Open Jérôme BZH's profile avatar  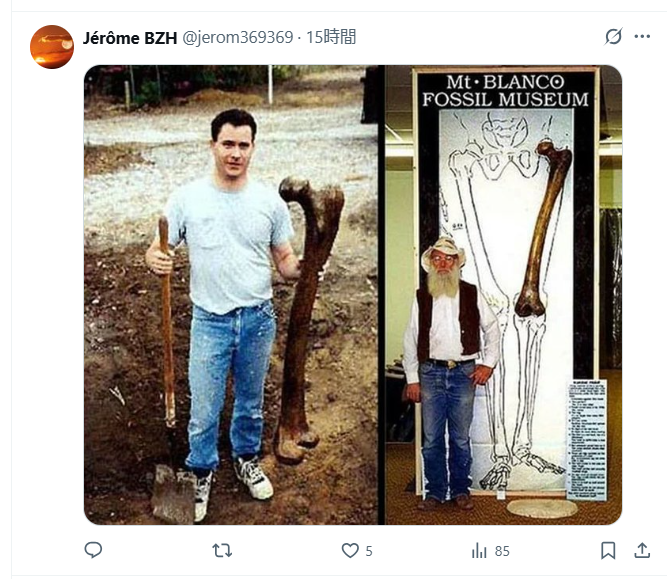(52, 47)
